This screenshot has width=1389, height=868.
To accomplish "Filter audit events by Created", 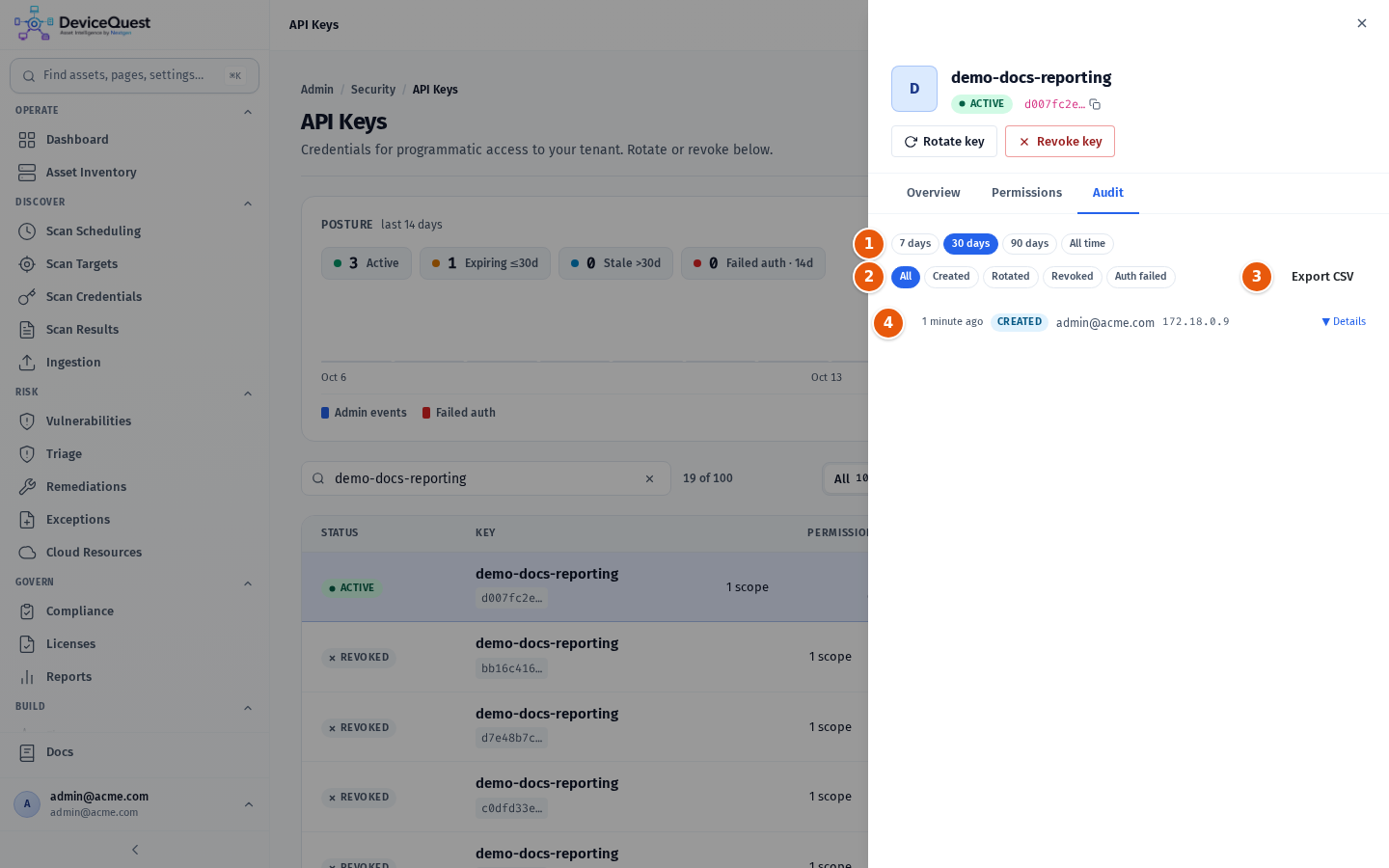I will 951,277.
